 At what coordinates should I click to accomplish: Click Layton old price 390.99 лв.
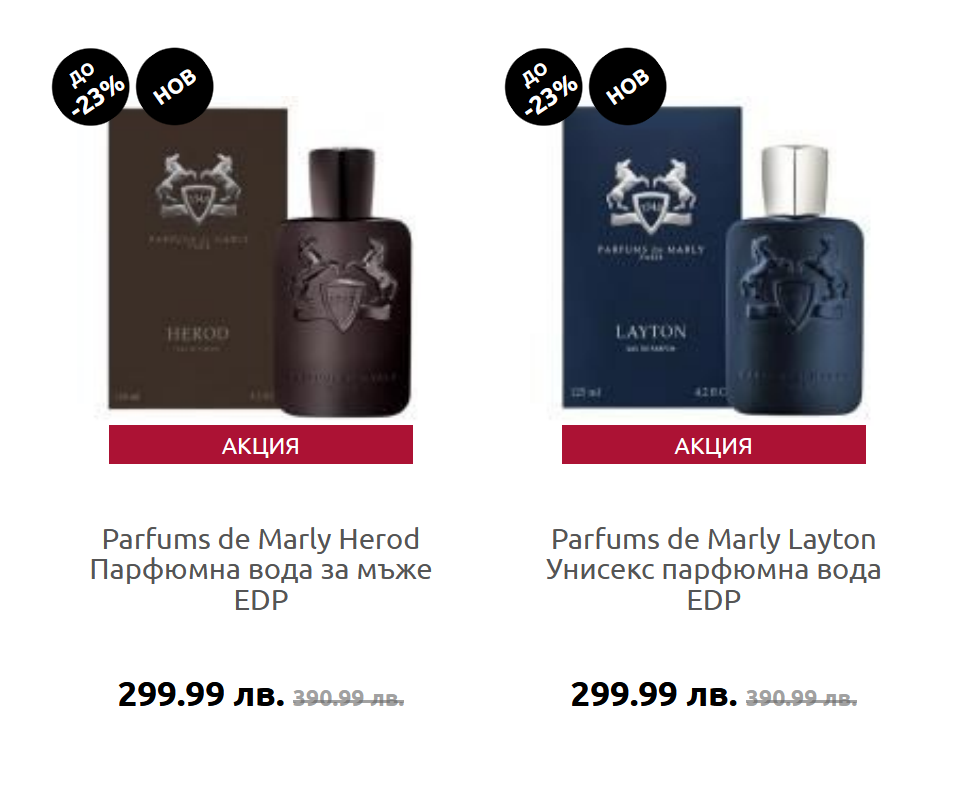pyautogui.click(x=802, y=697)
